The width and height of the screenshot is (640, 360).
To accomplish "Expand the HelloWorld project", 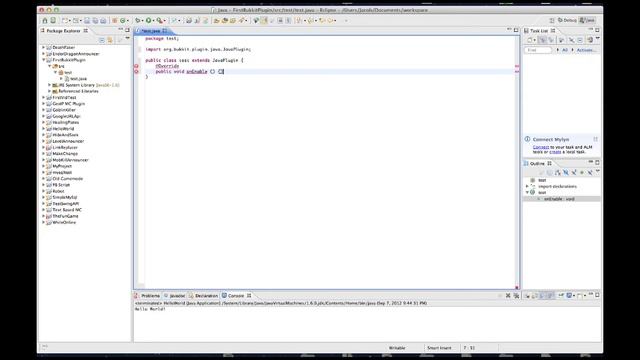I will [x=44, y=129].
